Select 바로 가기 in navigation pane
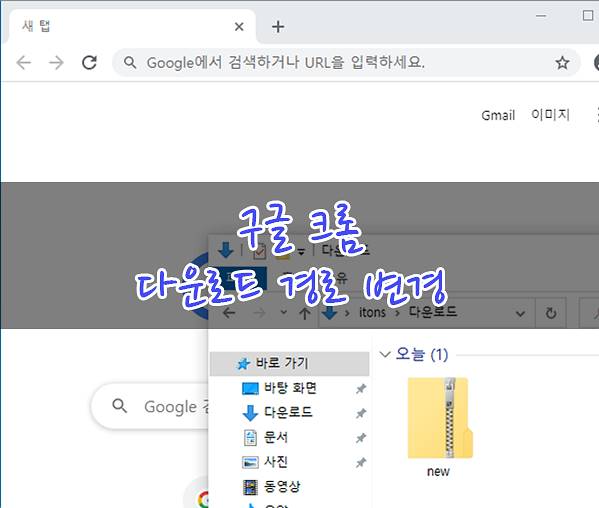This screenshot has width=599, height=508. coord(290,363)
